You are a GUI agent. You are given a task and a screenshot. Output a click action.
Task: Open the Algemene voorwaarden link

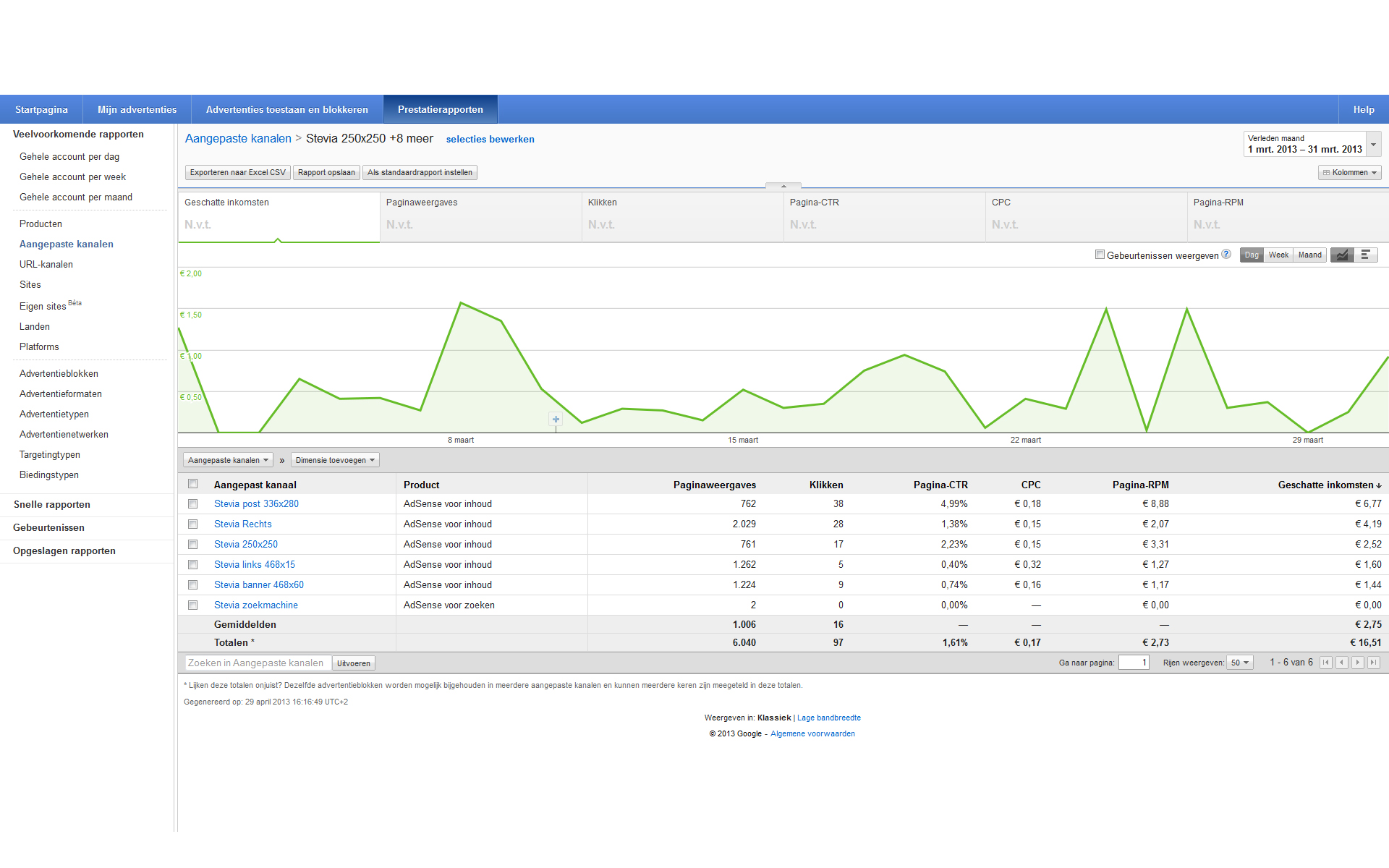[812, 733]
